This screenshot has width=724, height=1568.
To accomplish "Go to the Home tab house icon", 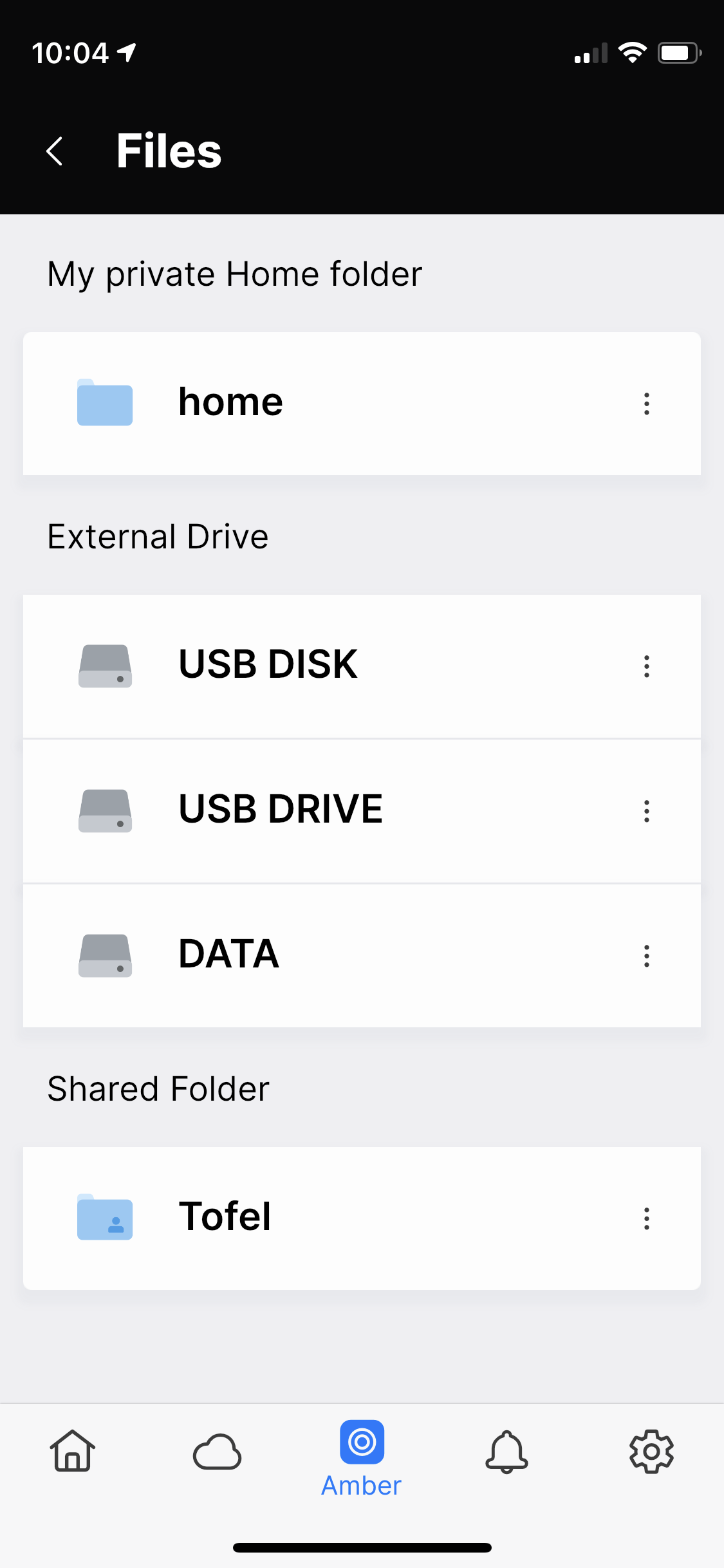I will click(72, 1451).
